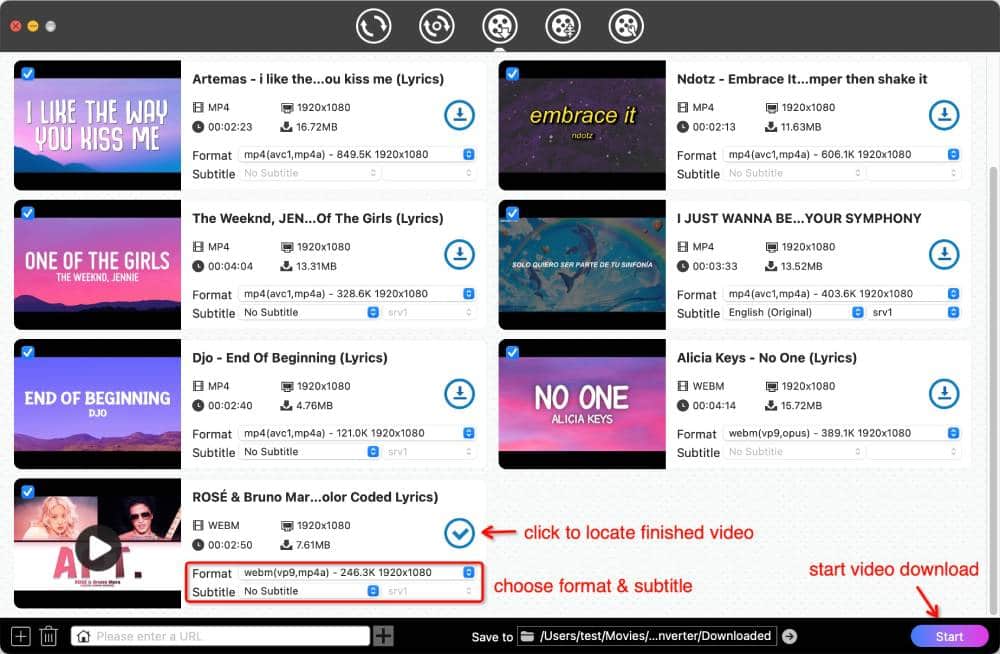
Task: Open English (Original) subtitle dropdown
Action: pos(794,313)
